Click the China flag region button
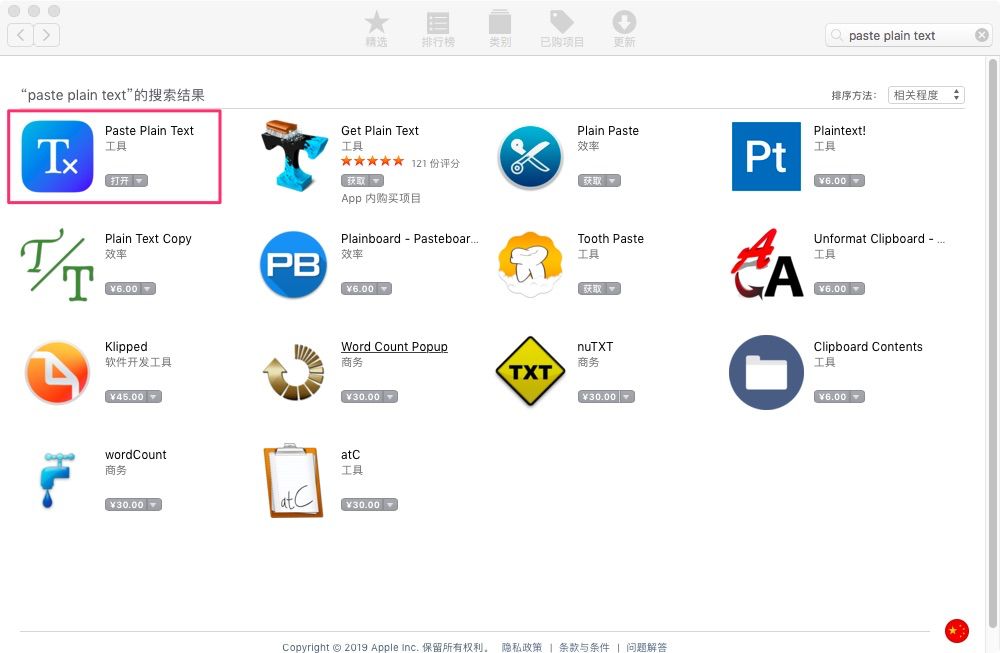This screenshot has width=1000, height=653. [x=957, y=631]
